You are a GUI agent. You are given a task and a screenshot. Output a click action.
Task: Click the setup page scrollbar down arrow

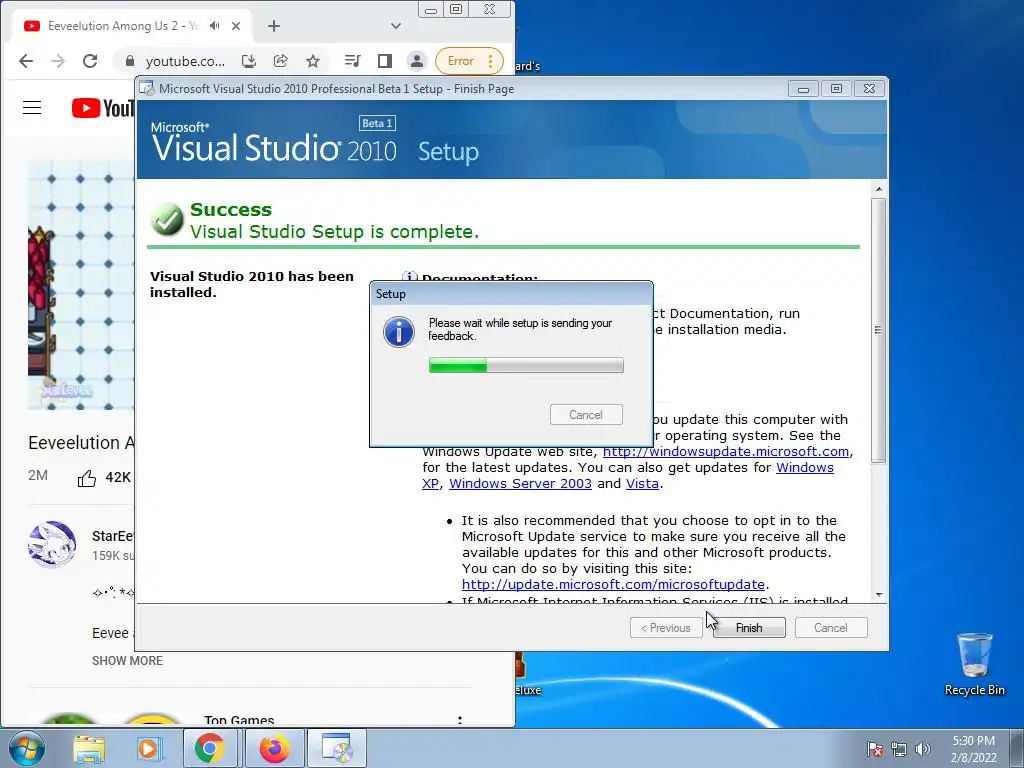point(878,594)
